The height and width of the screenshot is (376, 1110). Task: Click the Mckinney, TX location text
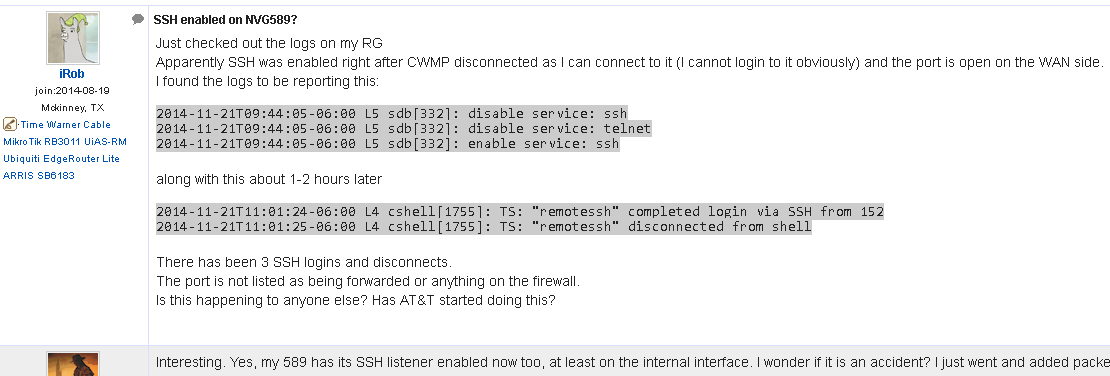[72, 108]
